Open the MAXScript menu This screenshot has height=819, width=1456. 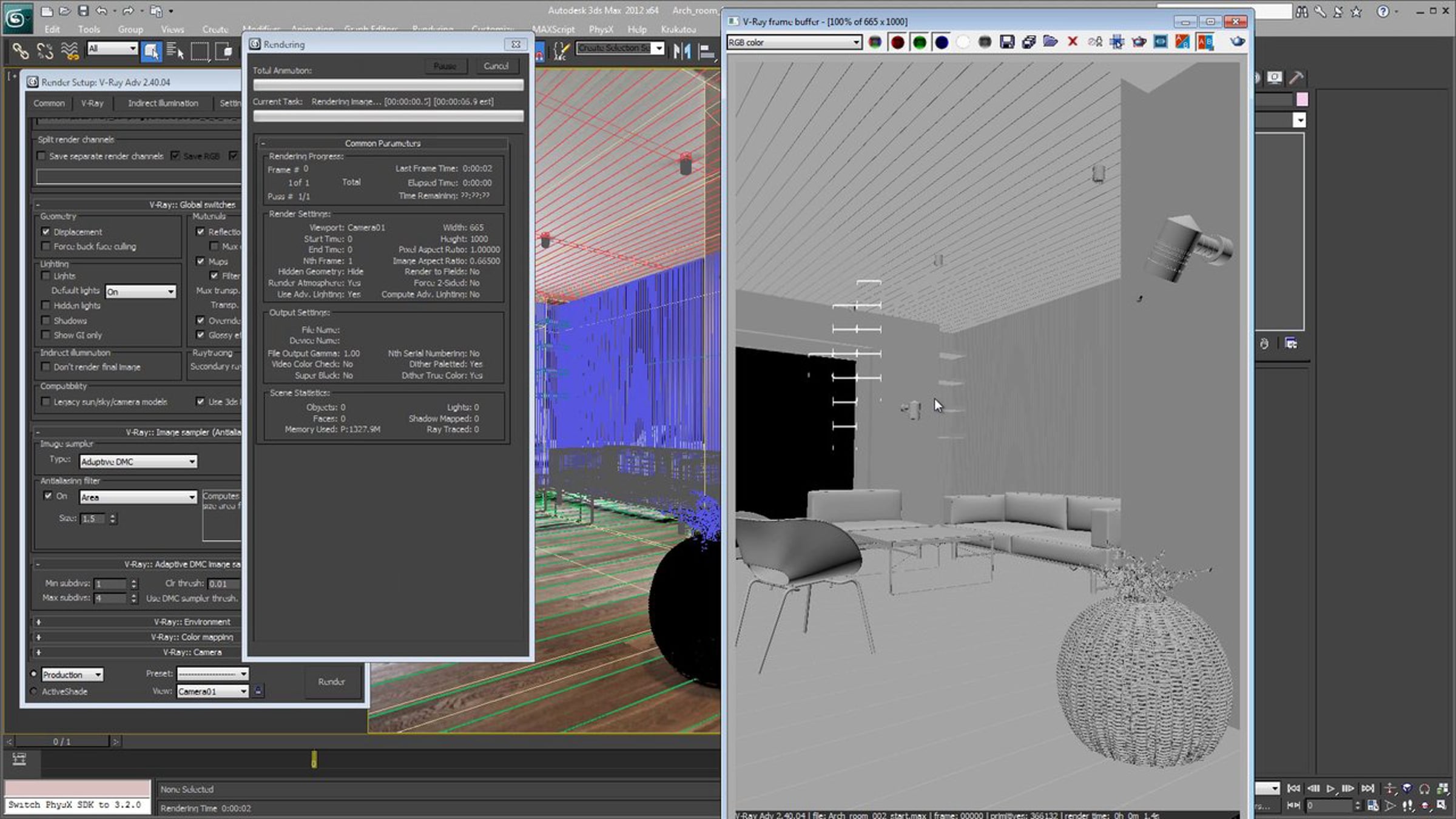[553, 29]
